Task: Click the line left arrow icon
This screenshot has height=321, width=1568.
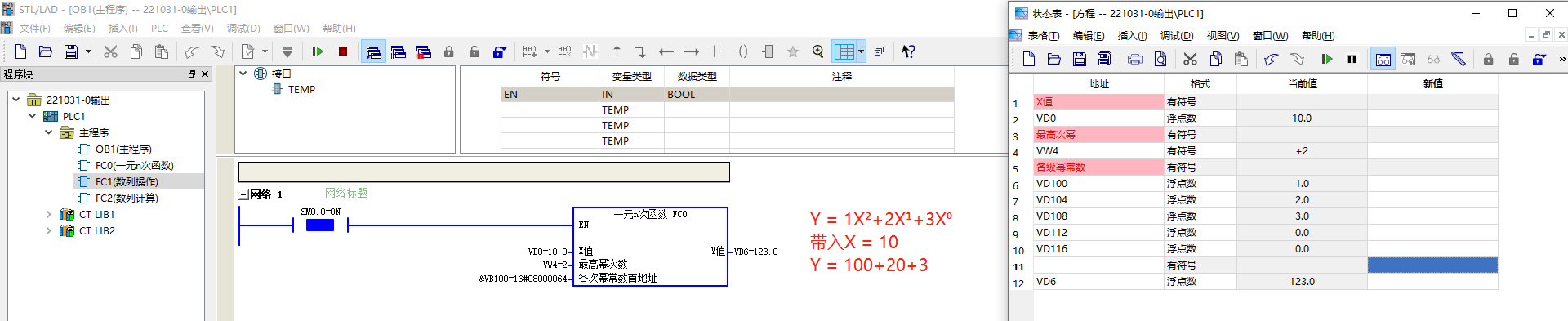Action: pos(666,51)
